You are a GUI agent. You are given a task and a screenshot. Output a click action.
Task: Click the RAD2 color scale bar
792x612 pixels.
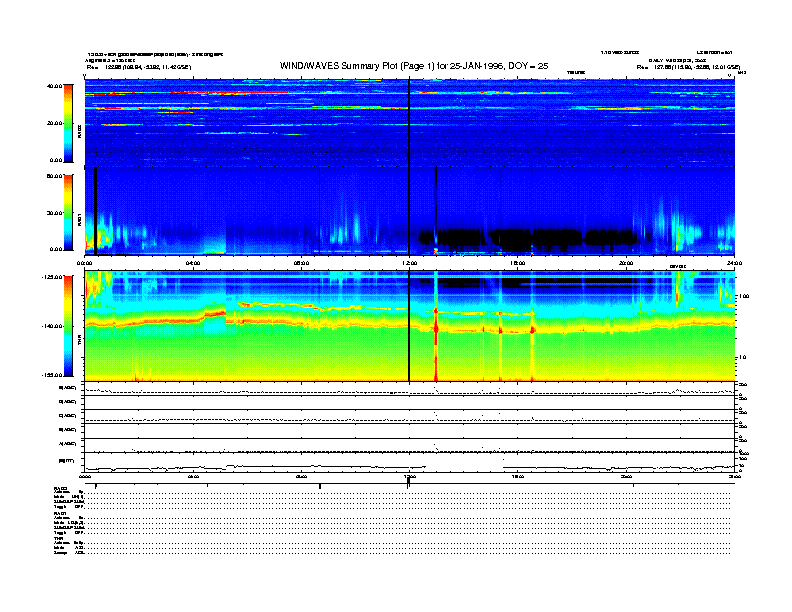(x=68, y=123)
